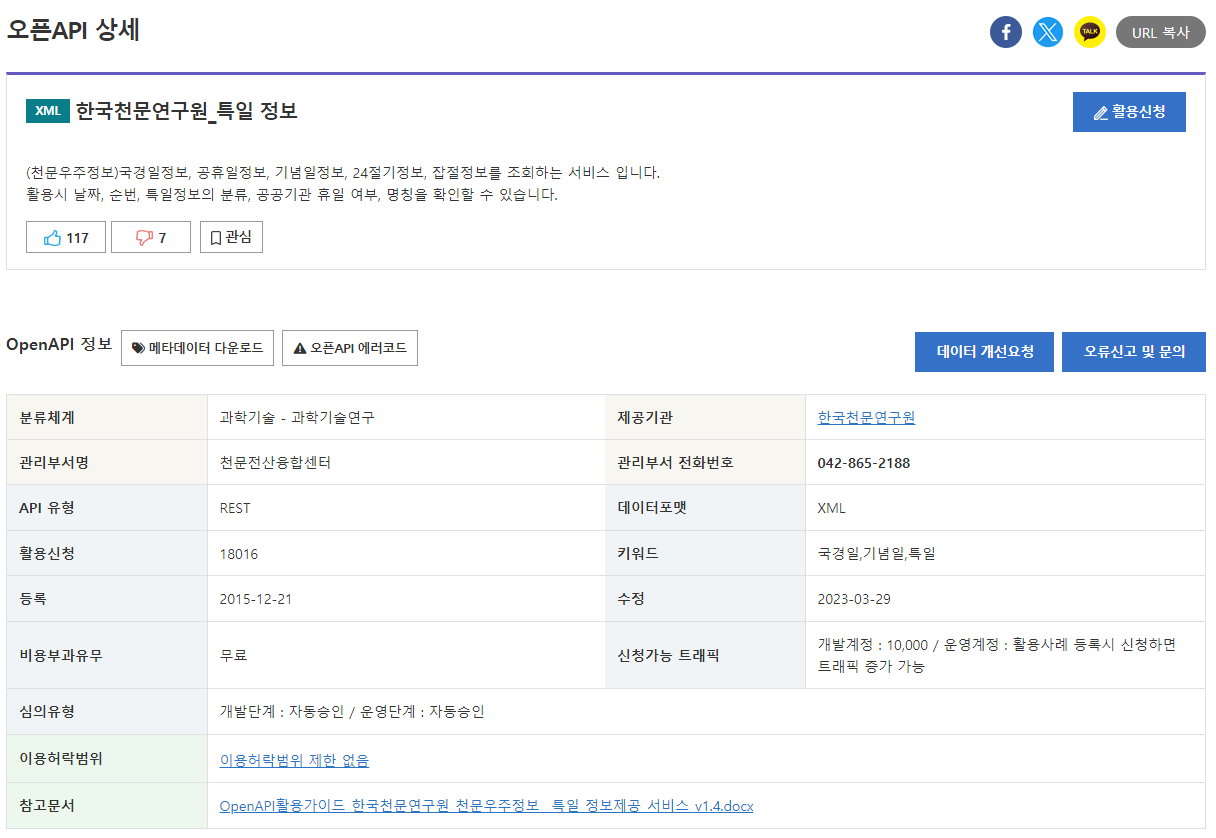Select keywords 국경일,기념일,특일
Screen dimensions: 1216x838
877,554
